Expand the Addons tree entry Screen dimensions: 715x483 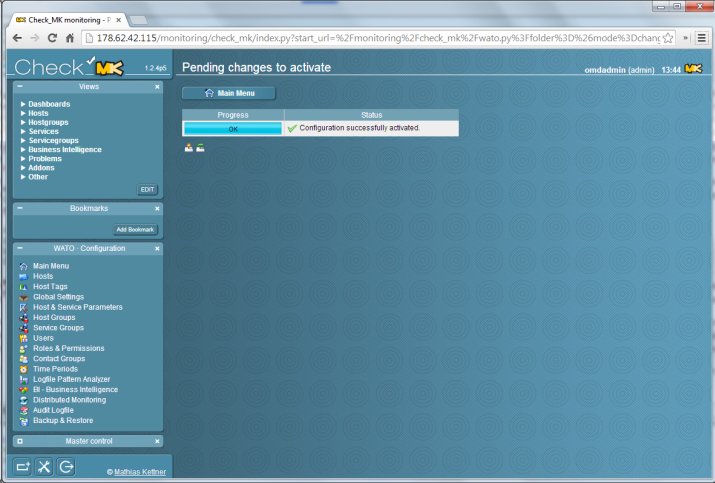(x=23, y=168)
